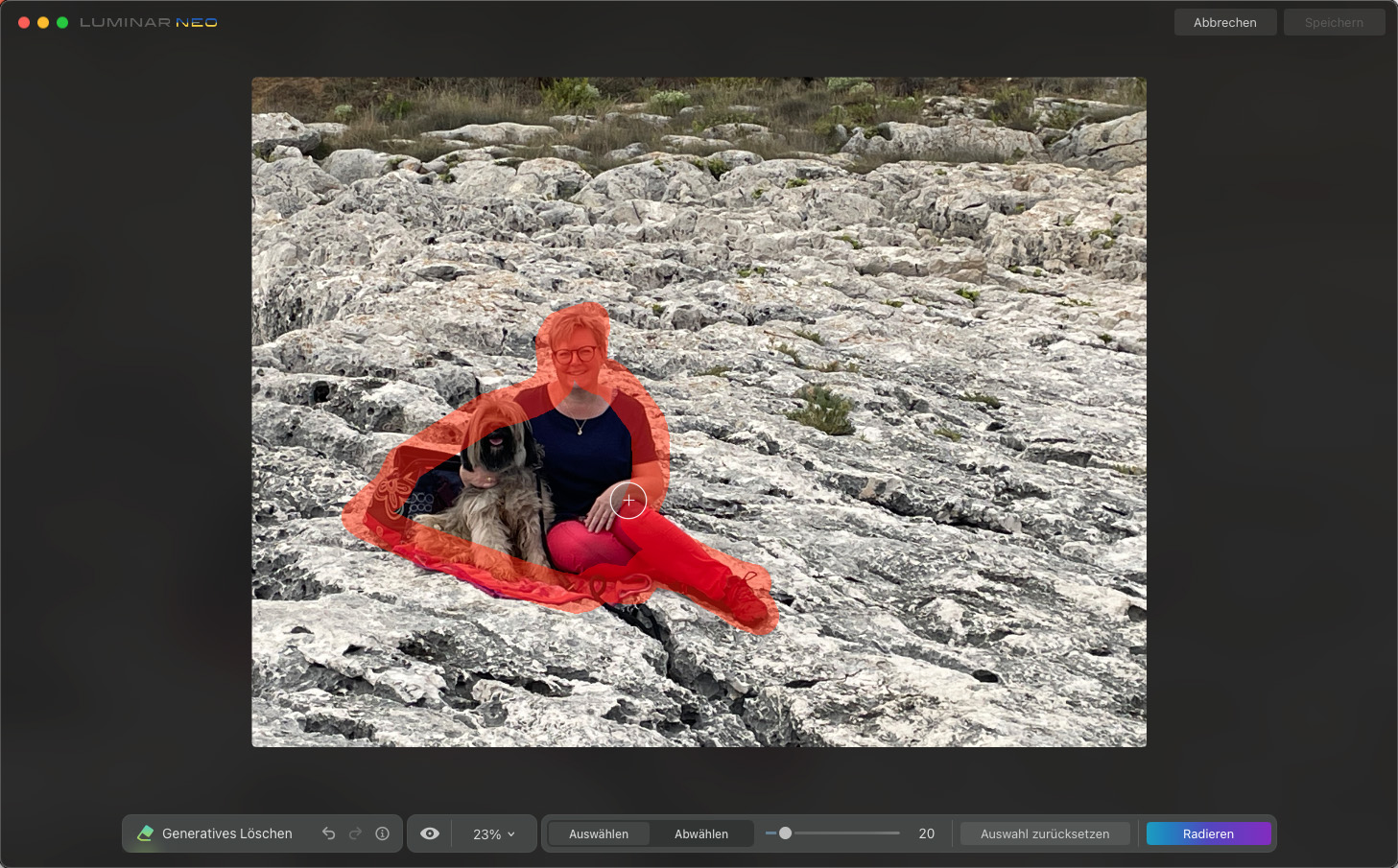Toggle mask visibility with the eye icon

click(x=430, y=833)
